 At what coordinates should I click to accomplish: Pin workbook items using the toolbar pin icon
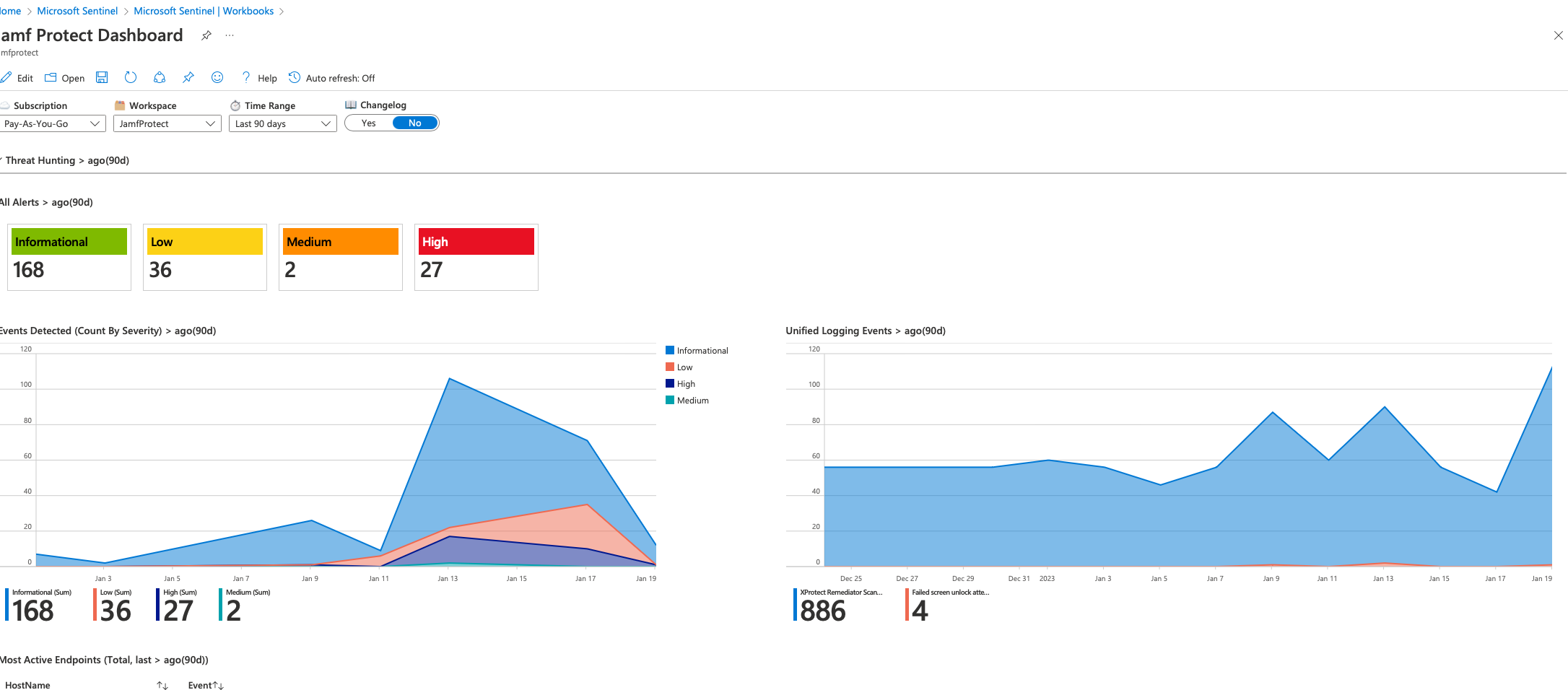188,77
